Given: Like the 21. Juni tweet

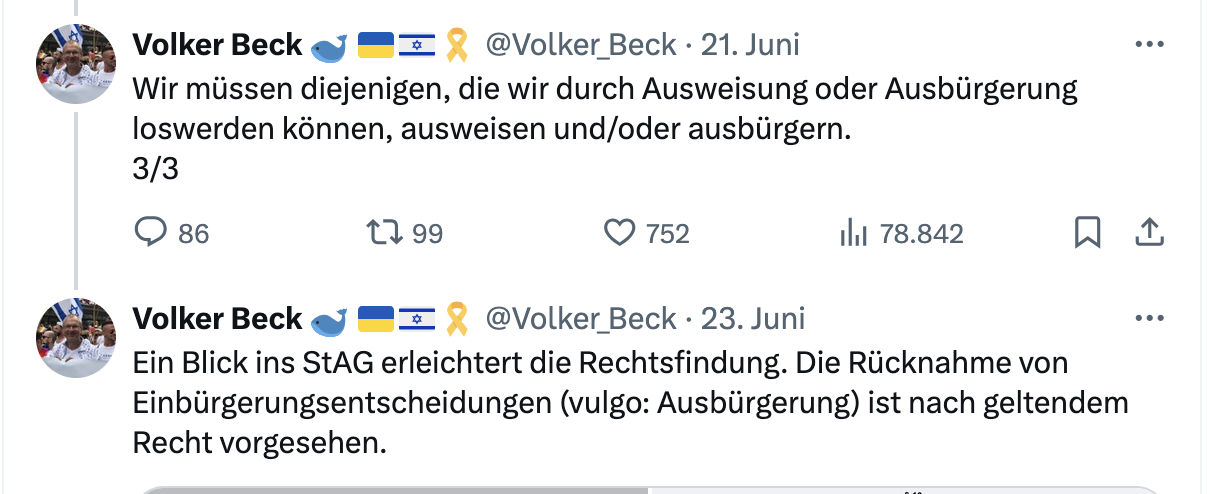Looking at the screenshot, I should point(620,233).
